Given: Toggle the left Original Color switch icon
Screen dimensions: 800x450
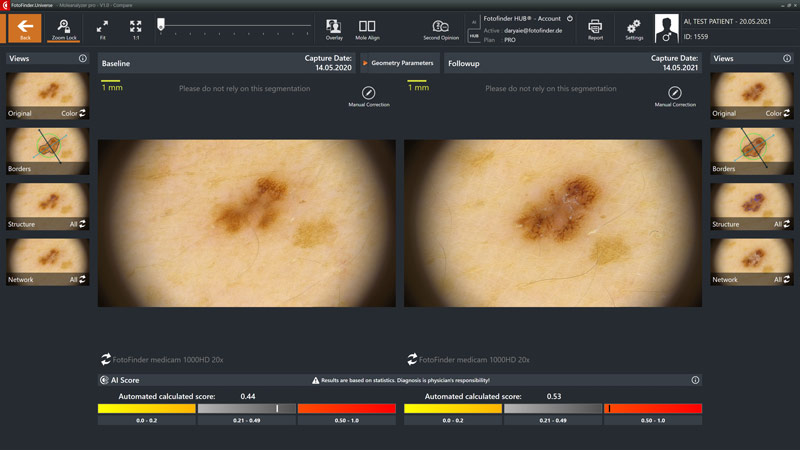Looking at the screenshot, I should [x=82, y=113].
